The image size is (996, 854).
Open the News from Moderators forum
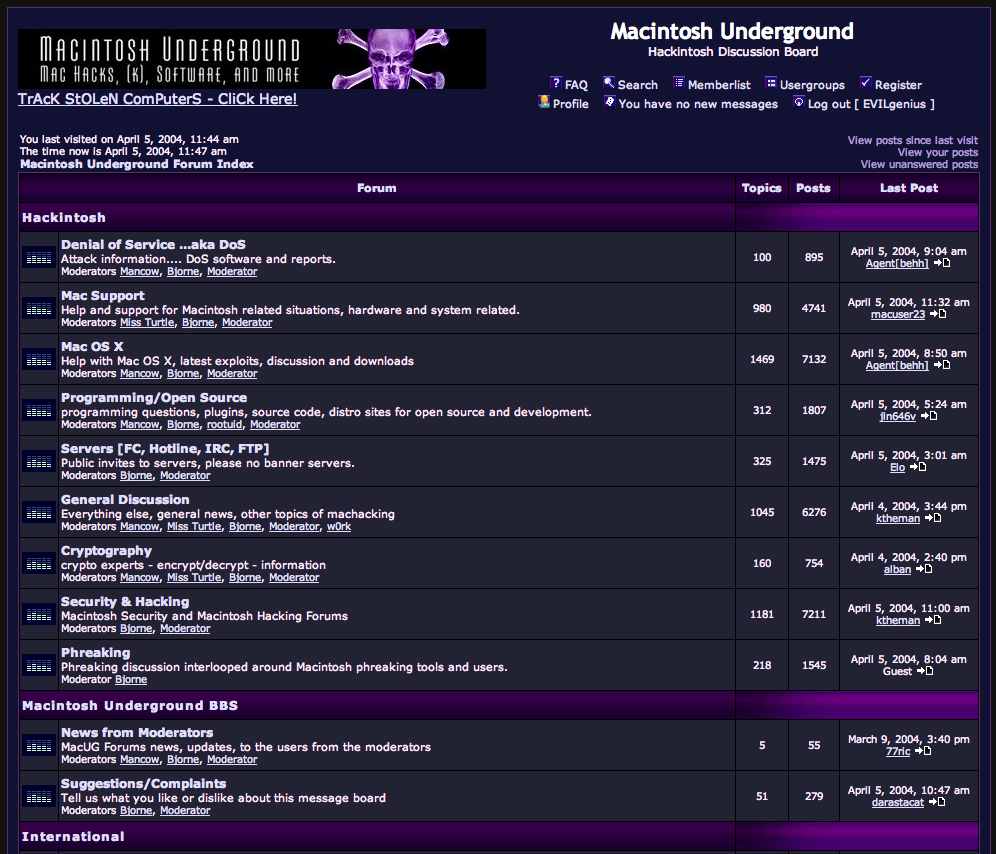pos(137,733)
